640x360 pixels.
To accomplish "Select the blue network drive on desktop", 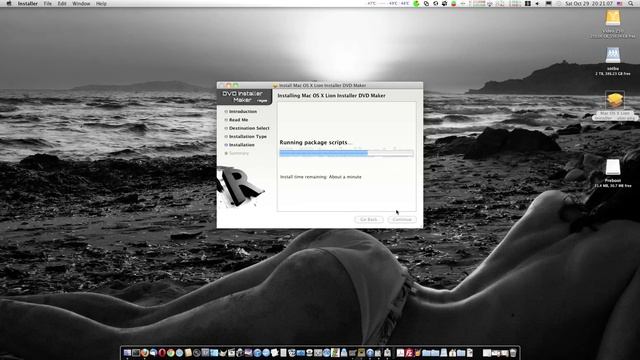I will click(613, 56).
